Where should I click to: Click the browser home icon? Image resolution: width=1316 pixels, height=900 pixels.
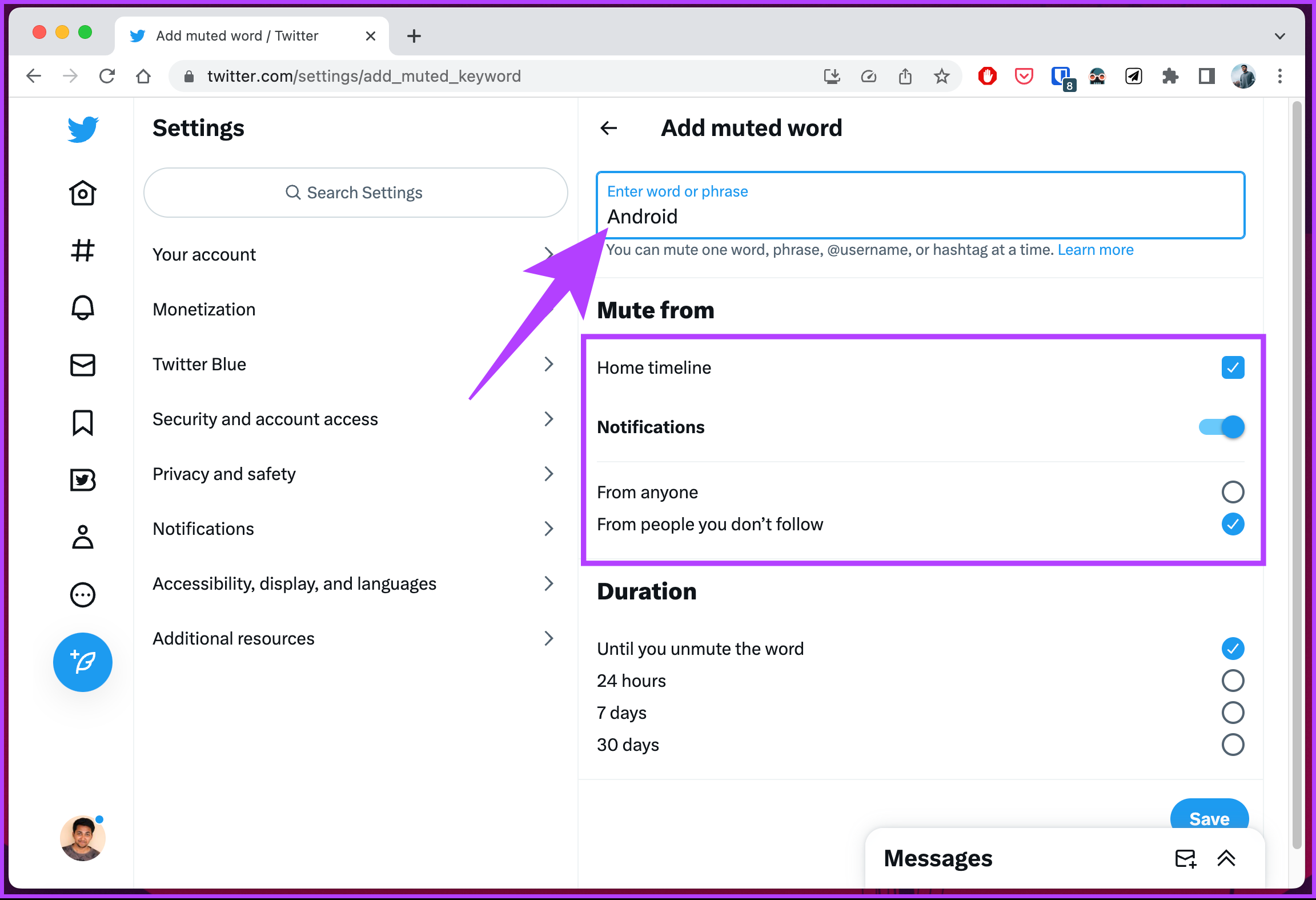coord(143,76)
